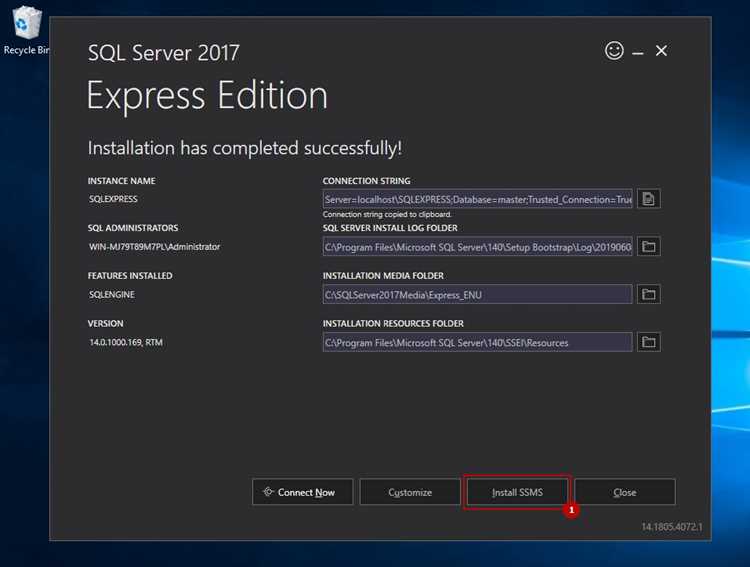Viewport: 750px width, 567px height.
Task: Select the install log folder path field
Action: 477,247
